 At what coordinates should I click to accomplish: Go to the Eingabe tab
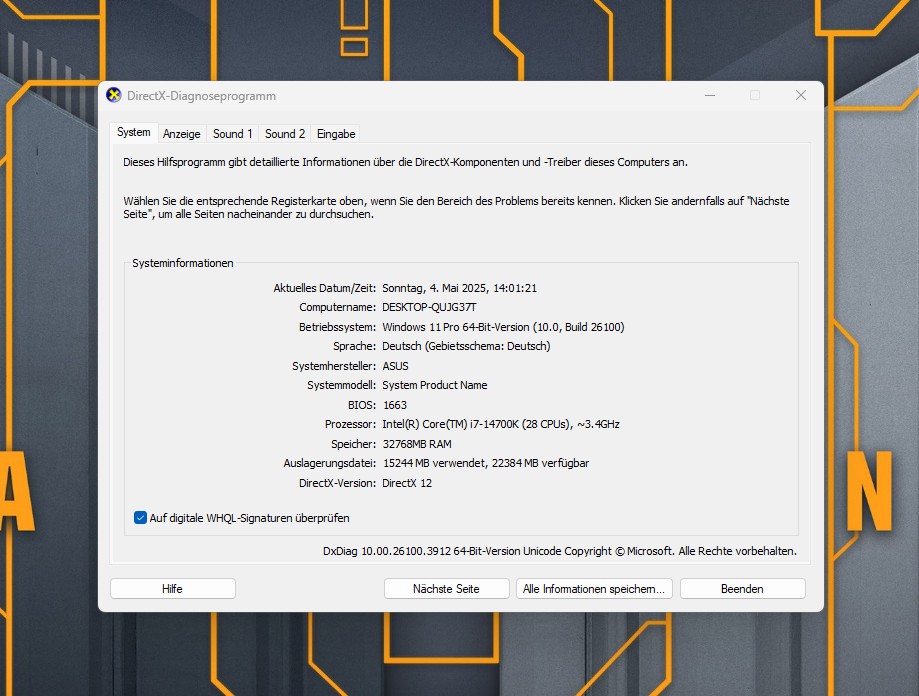point(336,134)
